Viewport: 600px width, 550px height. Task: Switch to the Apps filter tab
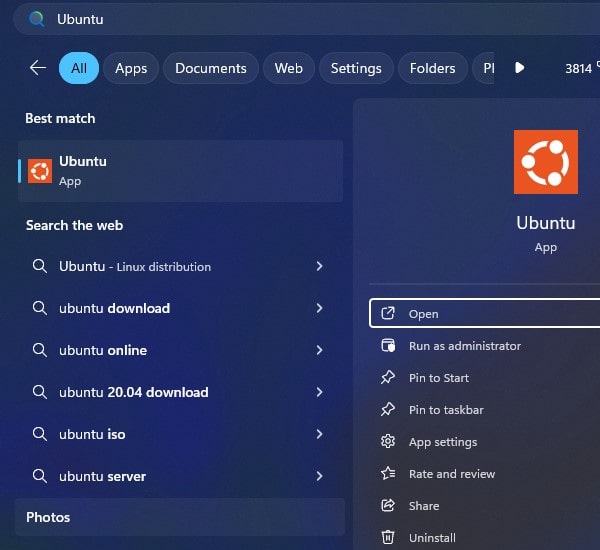131,68
